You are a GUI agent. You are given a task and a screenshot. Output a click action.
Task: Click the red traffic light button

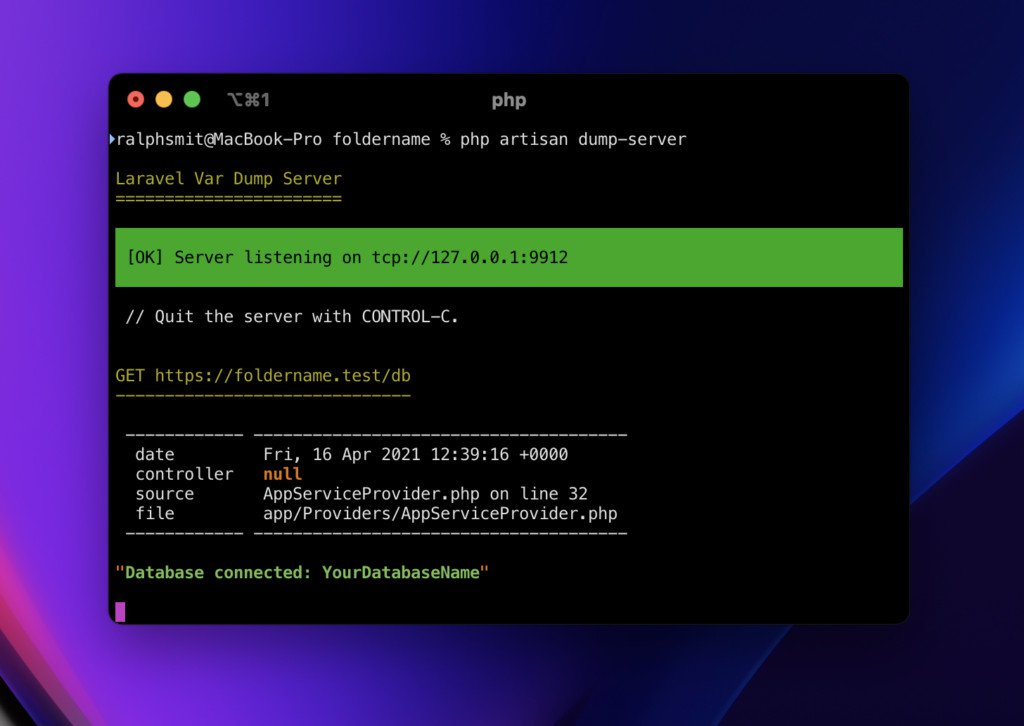(x=136, y=99)
